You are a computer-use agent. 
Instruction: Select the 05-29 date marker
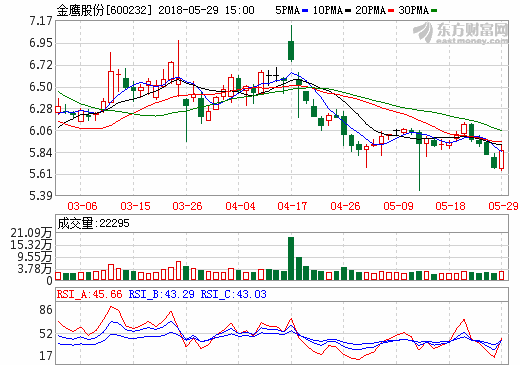tap(503, 206)
